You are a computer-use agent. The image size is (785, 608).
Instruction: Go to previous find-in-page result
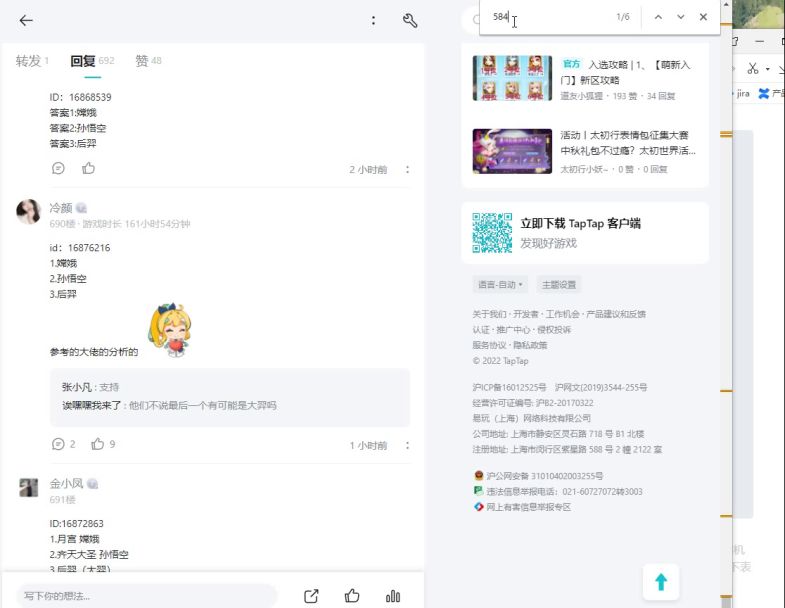click(657, 17)
